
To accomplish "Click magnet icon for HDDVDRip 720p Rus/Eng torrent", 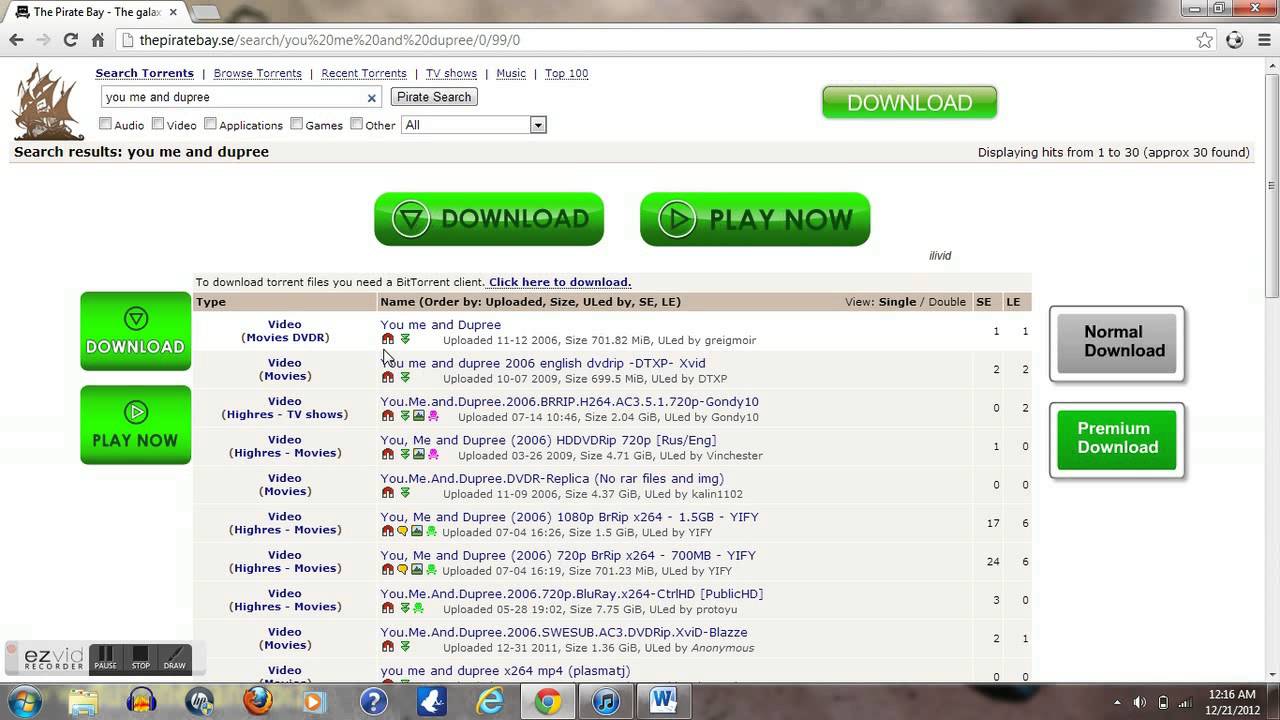I will (388, 454).
